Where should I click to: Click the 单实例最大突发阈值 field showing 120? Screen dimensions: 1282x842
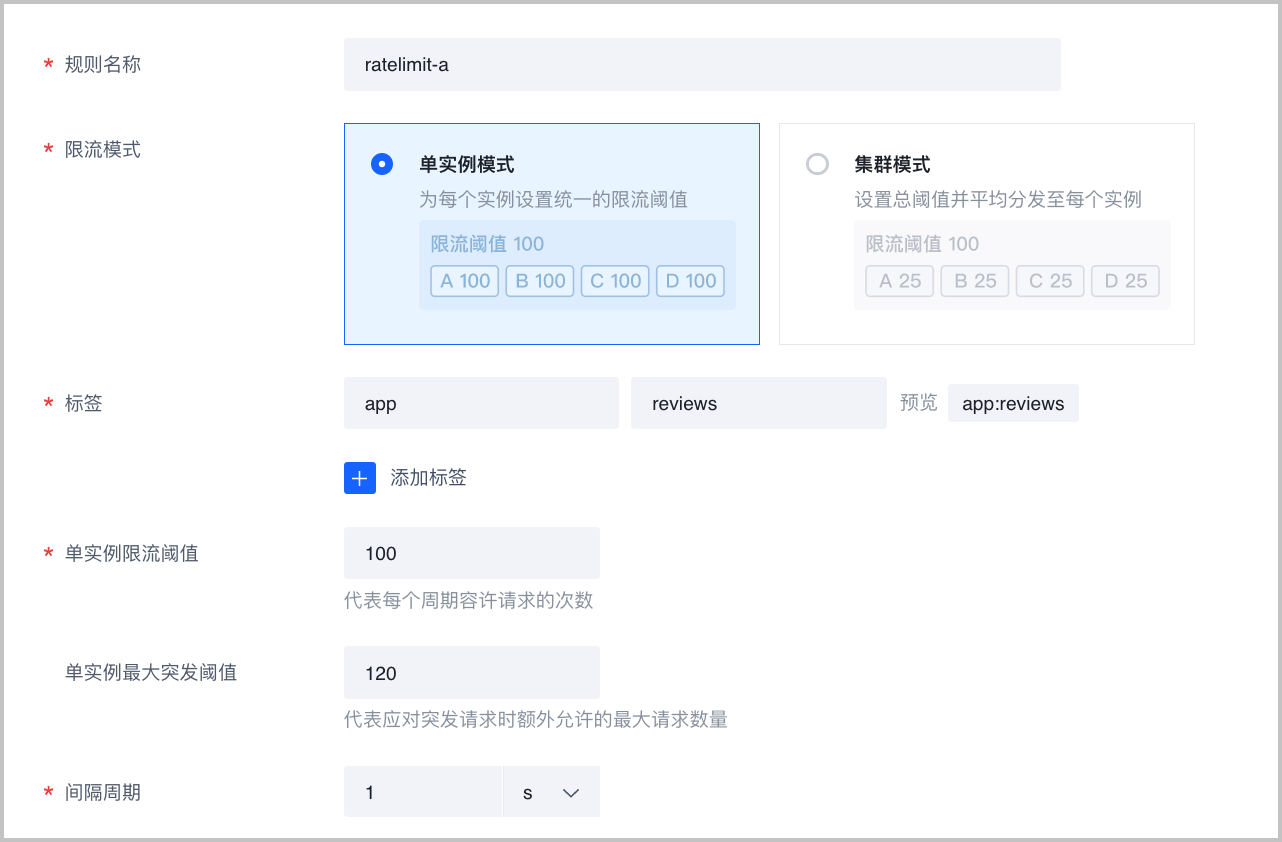[471, 673]
